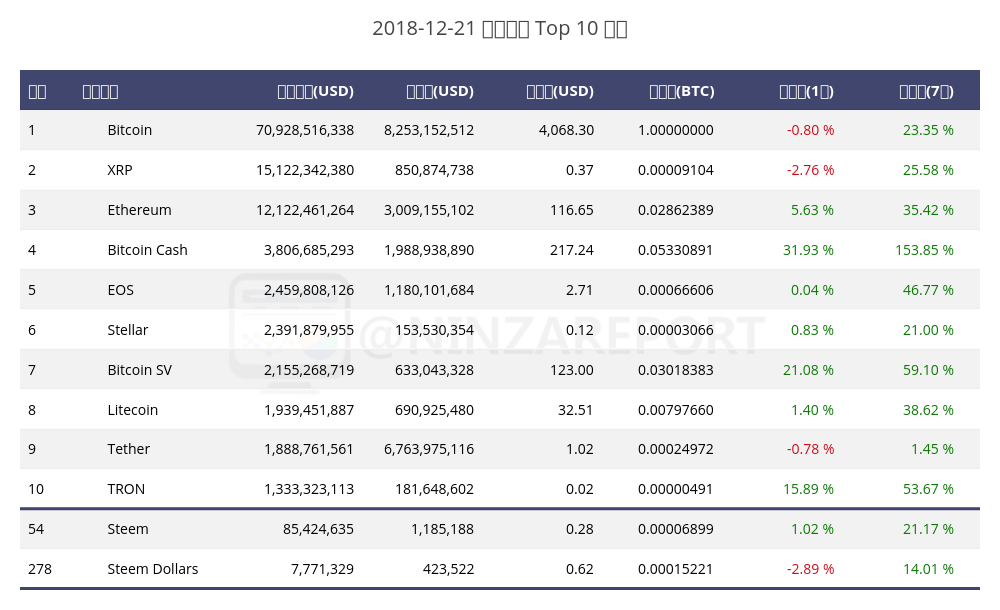This screenshot has width=1000, height=610.
Task: Click the Bitcoin name cell
Action: click(x=129, y=130)
